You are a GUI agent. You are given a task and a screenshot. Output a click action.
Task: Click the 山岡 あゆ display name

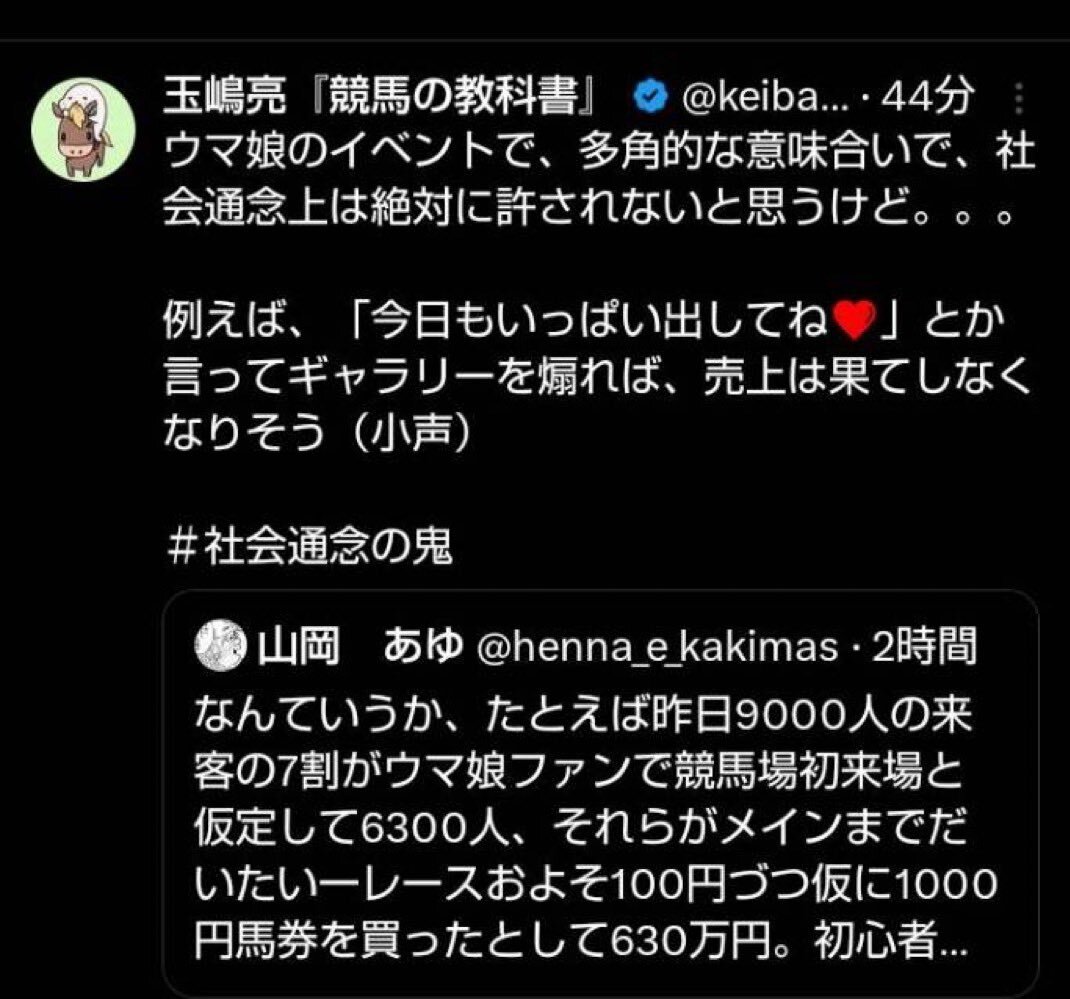tap(360, 646)
